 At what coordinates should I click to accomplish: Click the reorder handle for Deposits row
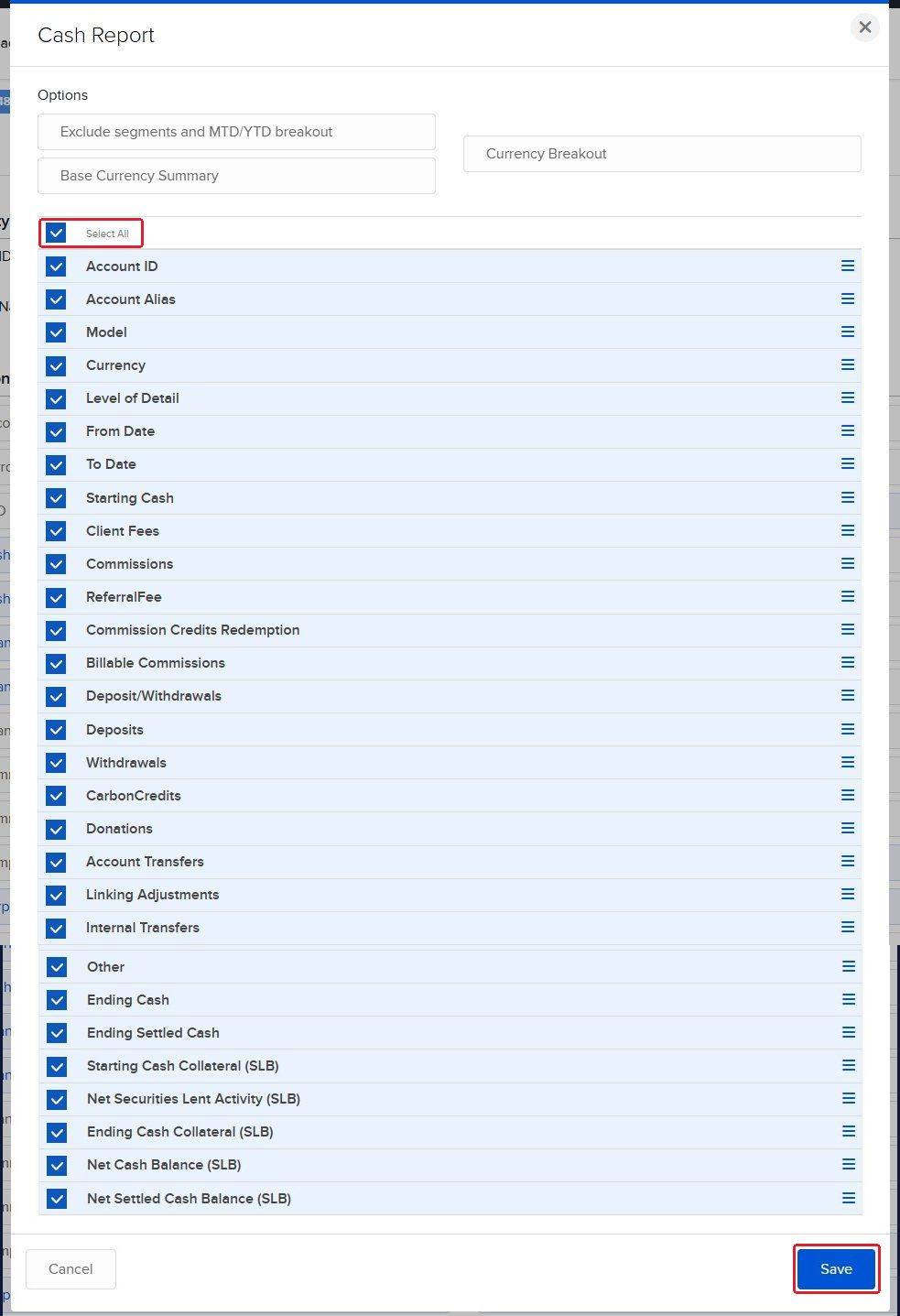848,729
